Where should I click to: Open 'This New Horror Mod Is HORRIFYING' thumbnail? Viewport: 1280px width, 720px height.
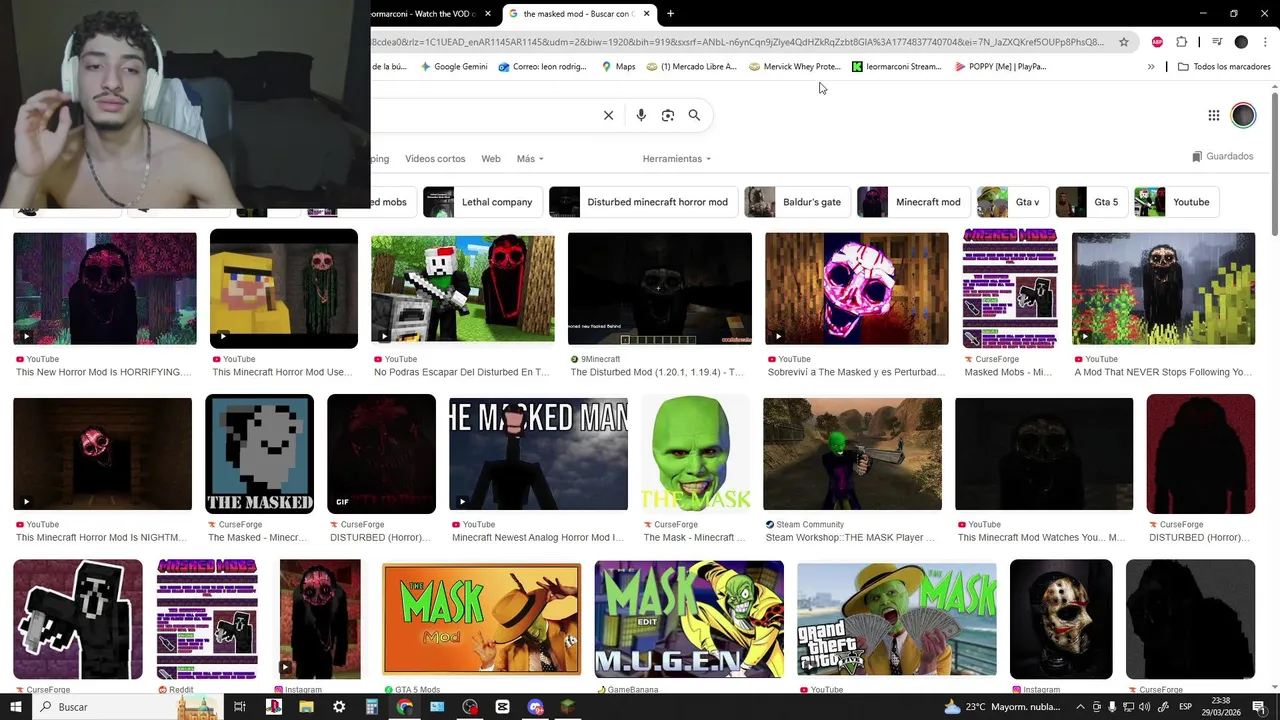click(x=105, y=289)
